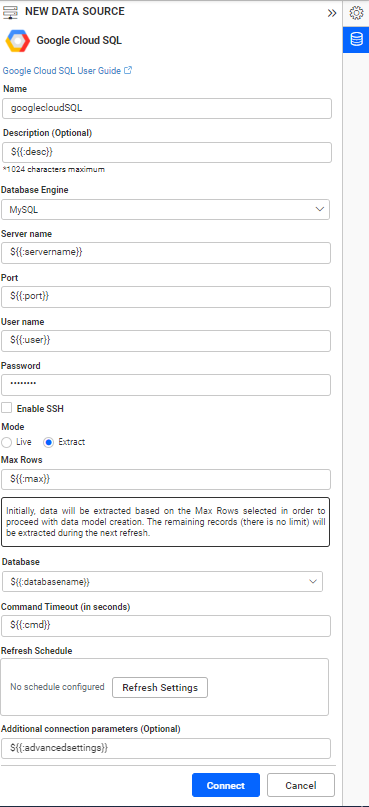This screenshot has width=369, height=807.
Task: Select the Max Rows input box
Action: [x=166, y=479]
